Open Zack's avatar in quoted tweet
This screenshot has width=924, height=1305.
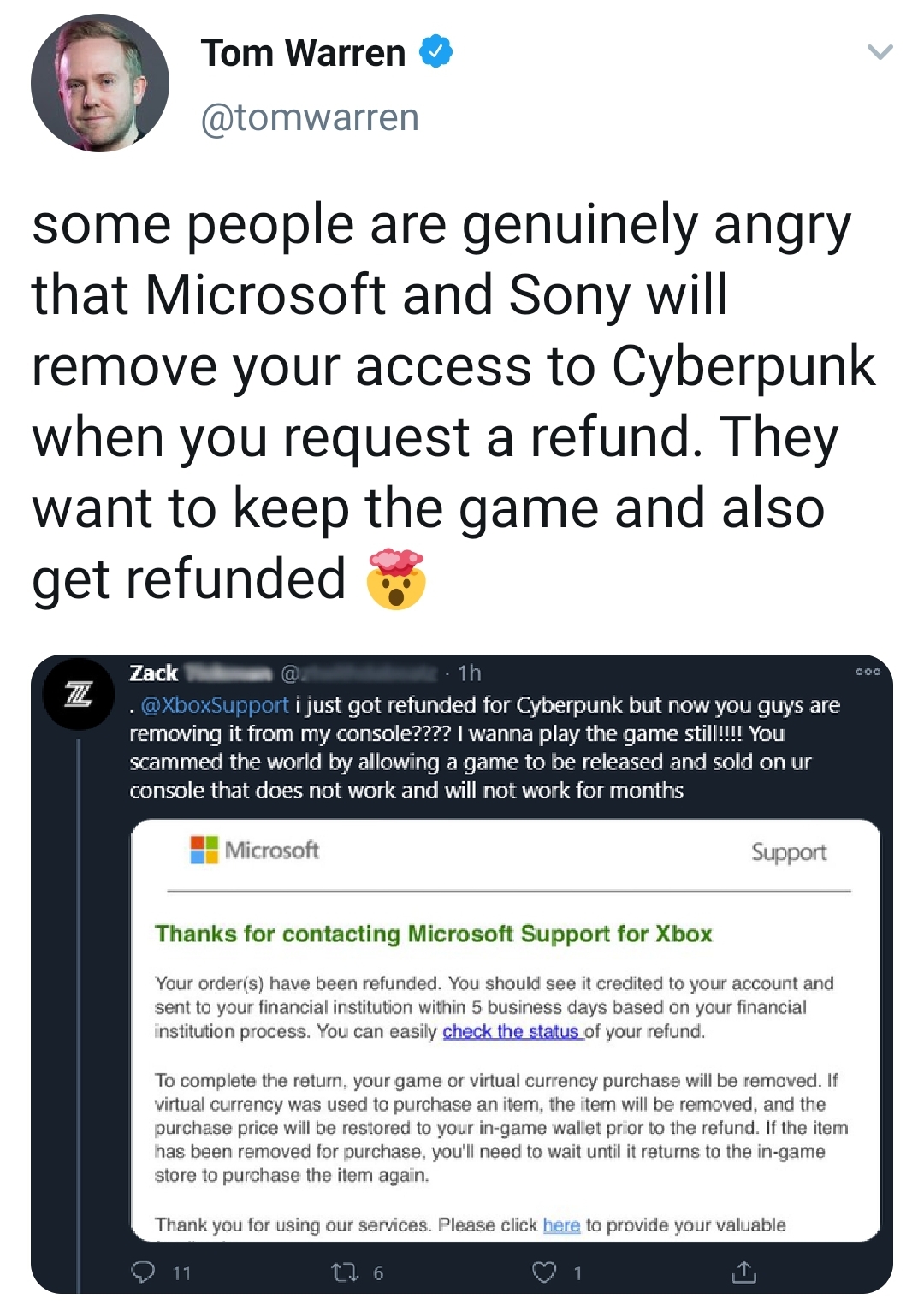coord(79,693)
